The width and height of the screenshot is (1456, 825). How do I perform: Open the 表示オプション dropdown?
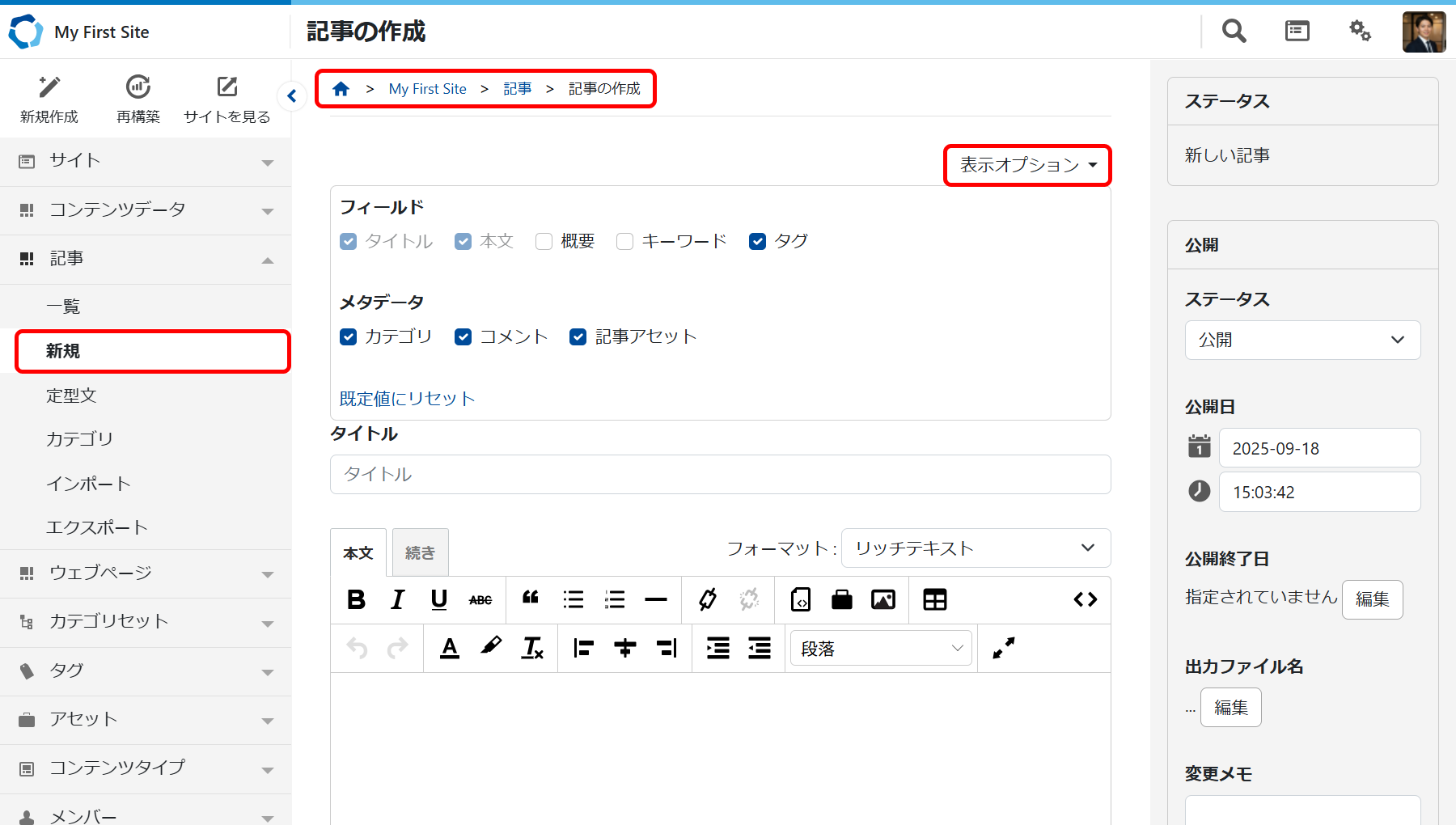[1027, 165]
